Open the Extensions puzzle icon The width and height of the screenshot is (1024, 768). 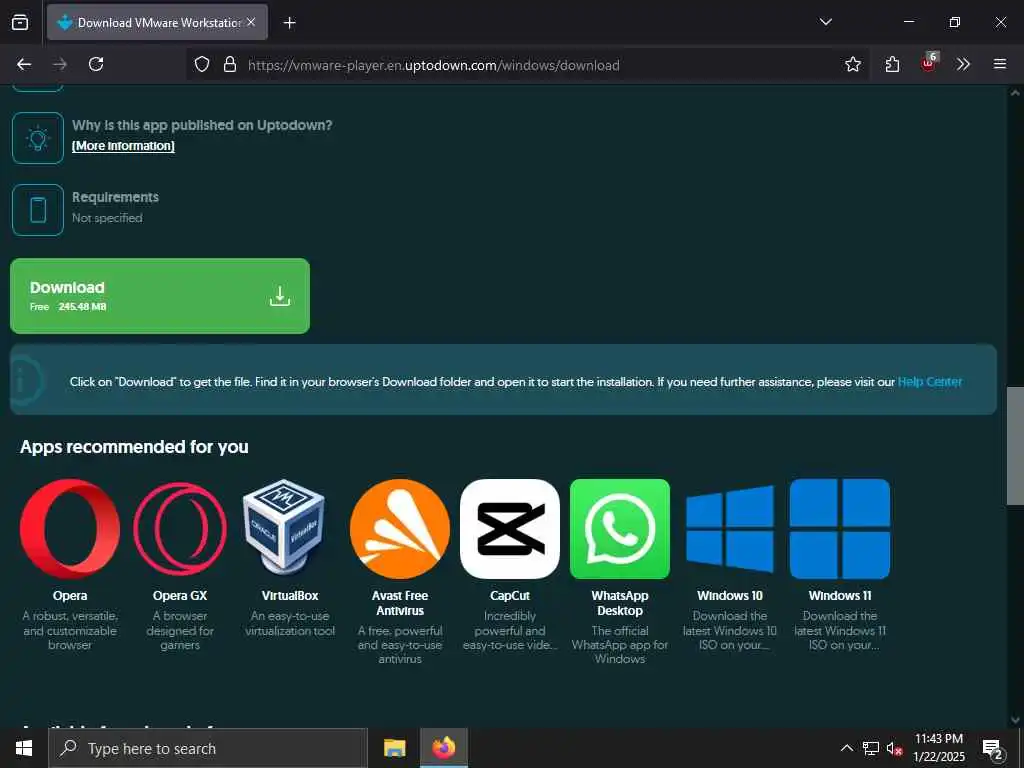(892, 64)
